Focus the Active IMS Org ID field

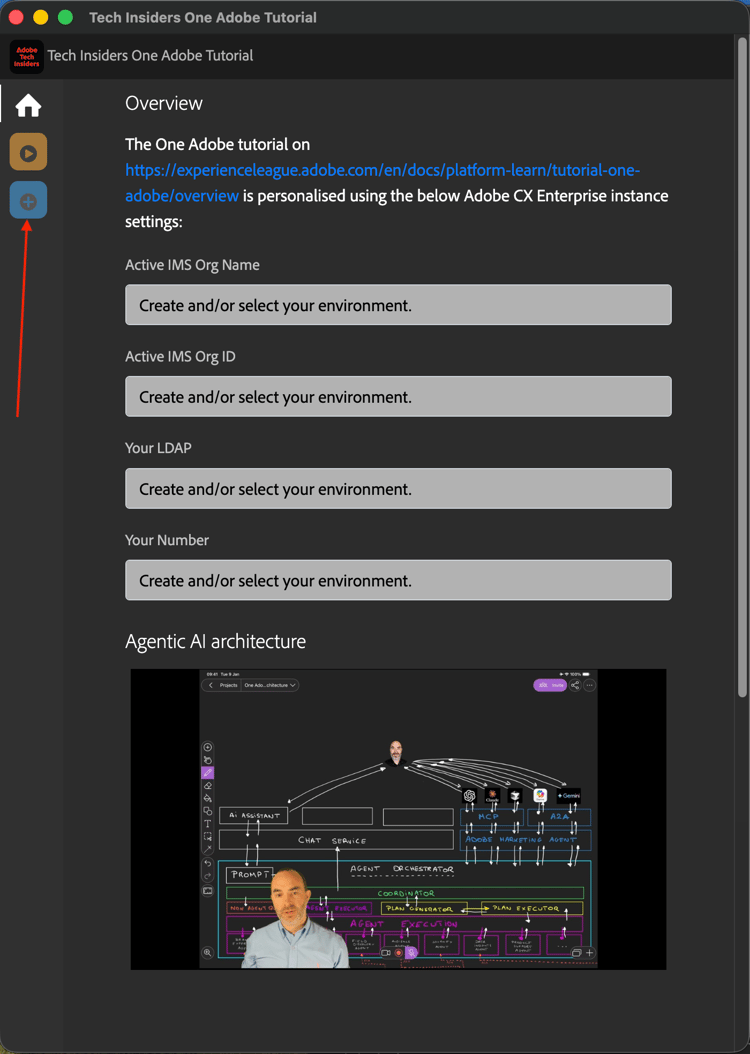(398, 397)
